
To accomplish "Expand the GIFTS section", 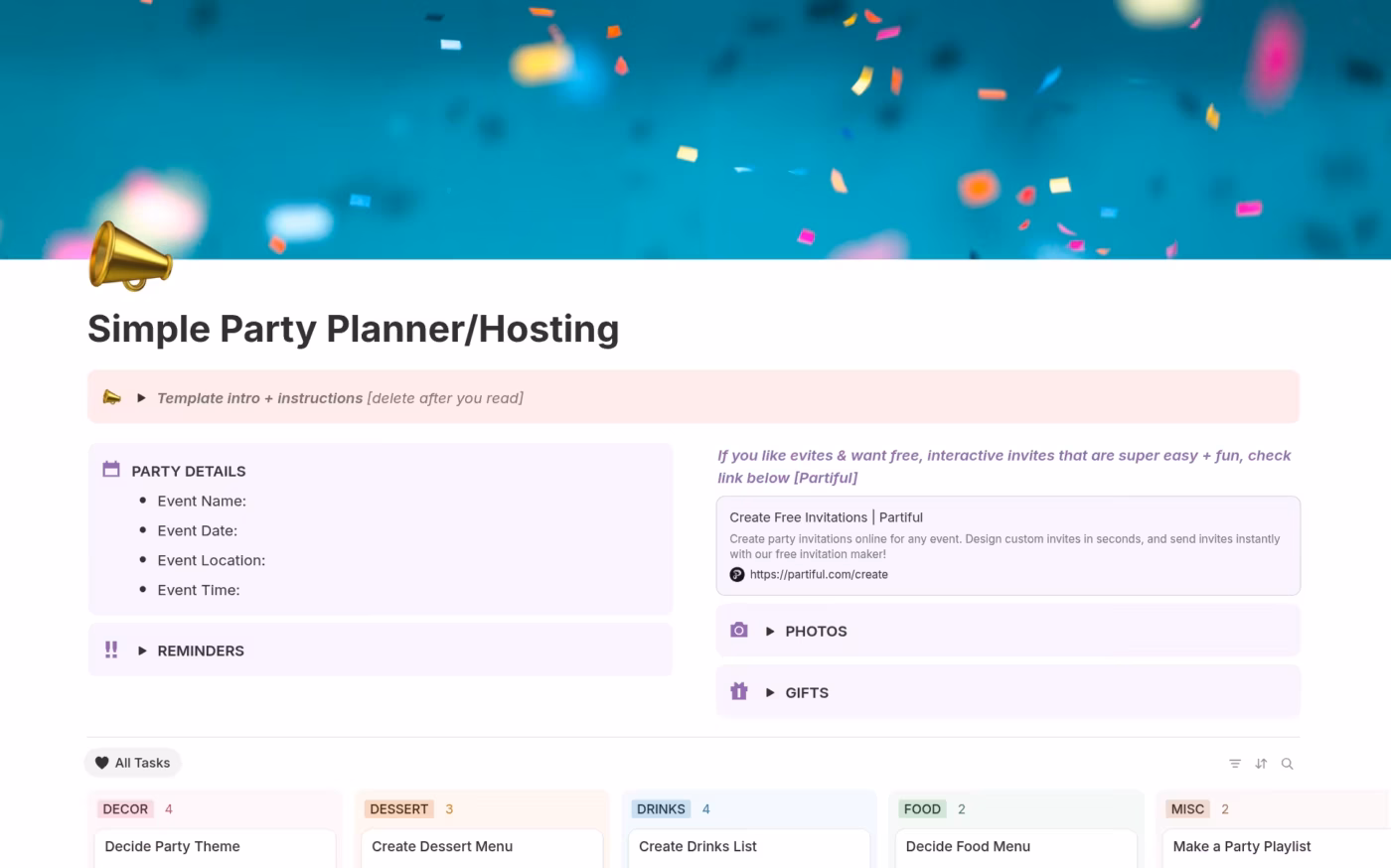I will pos(769,692).
